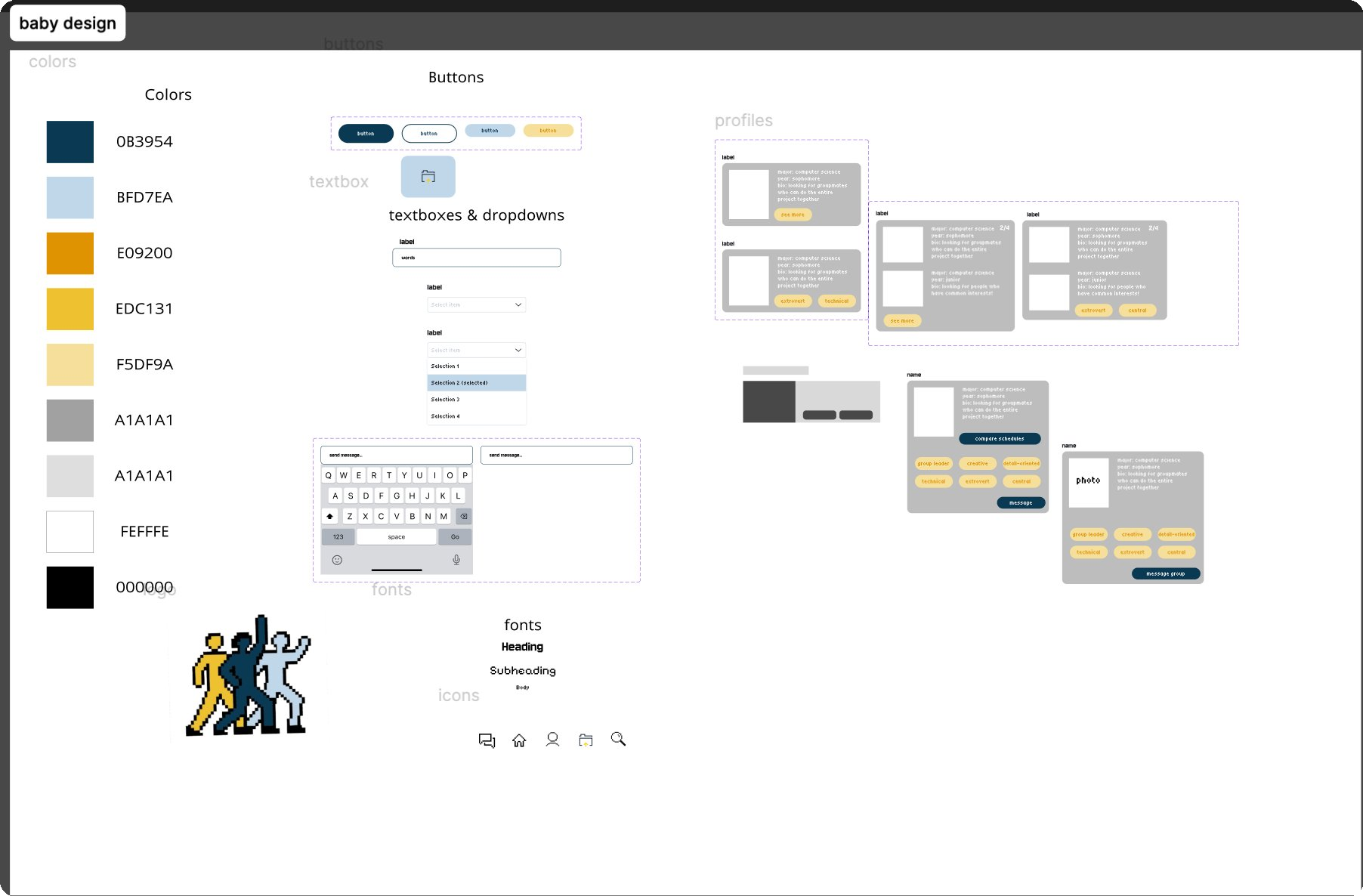
Task: Click the chevron of the expanded dropdown
Action: (518, 350)
